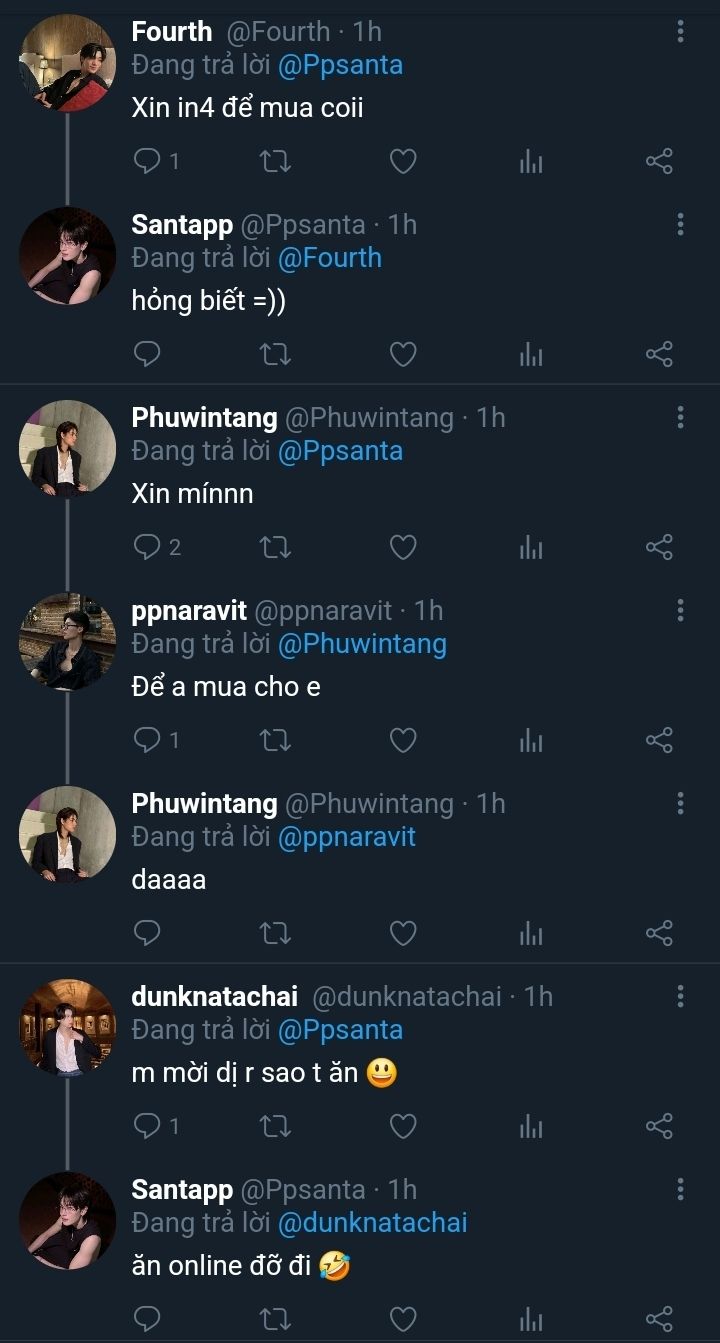
Task: Open the "Xin mínnn" tweet text
Action: 192,493
